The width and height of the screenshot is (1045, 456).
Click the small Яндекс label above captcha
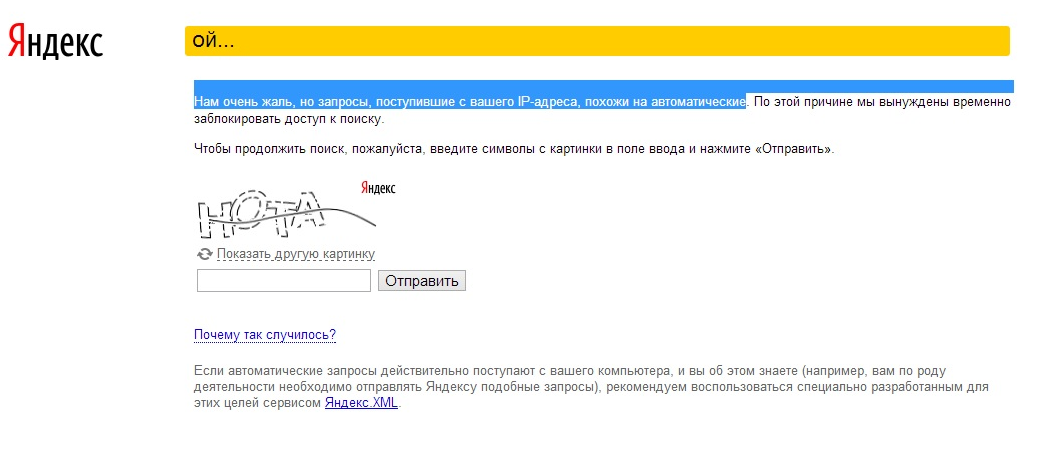coord(378,188)
